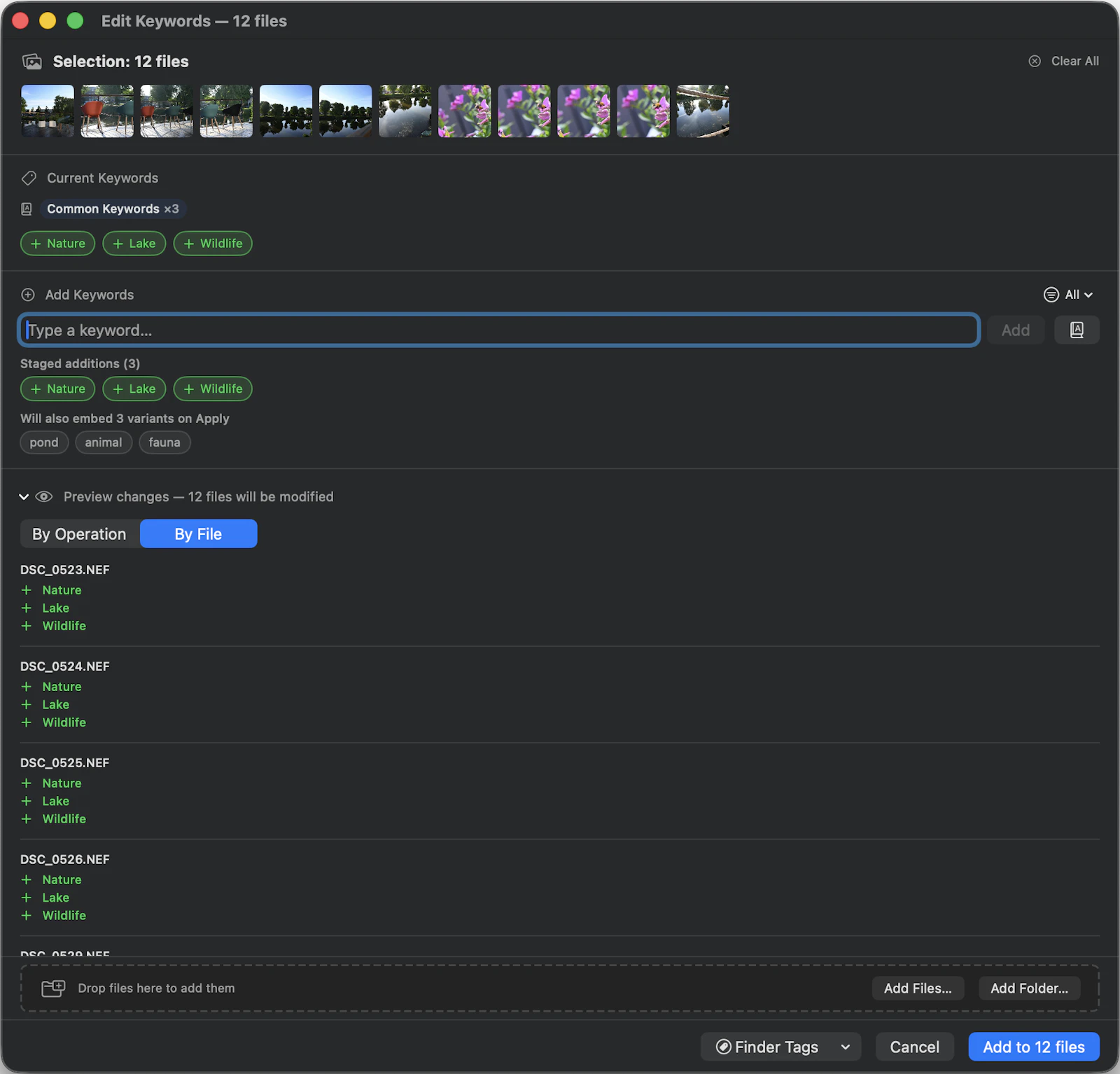This screenshot has height=1074, width=1120.
Task: Remove Lake chip from Staged additions
Action: click(x=134, y=389)
